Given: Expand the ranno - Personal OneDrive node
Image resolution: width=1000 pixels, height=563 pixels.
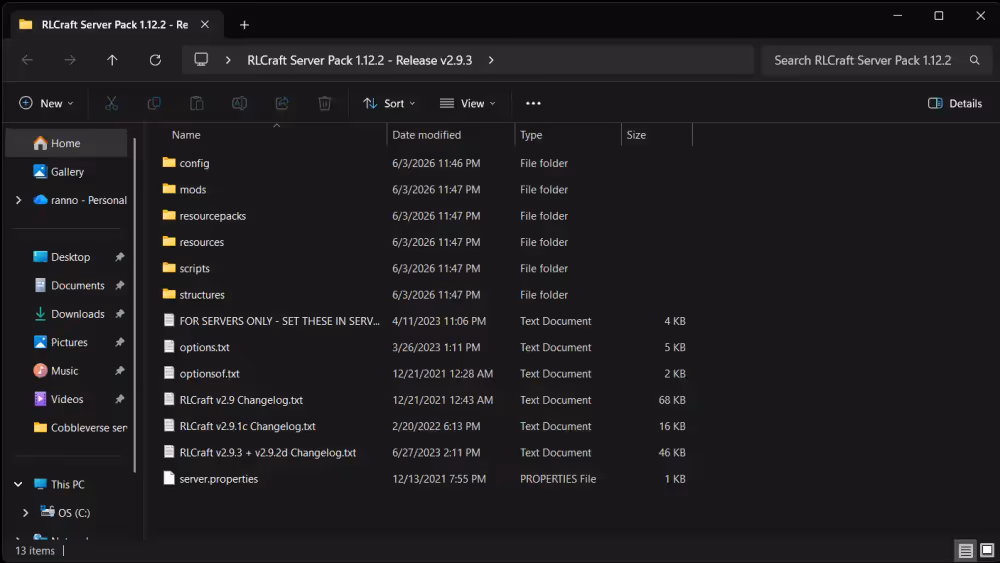Looking at the screenshot, I should [x=18, y=200].
